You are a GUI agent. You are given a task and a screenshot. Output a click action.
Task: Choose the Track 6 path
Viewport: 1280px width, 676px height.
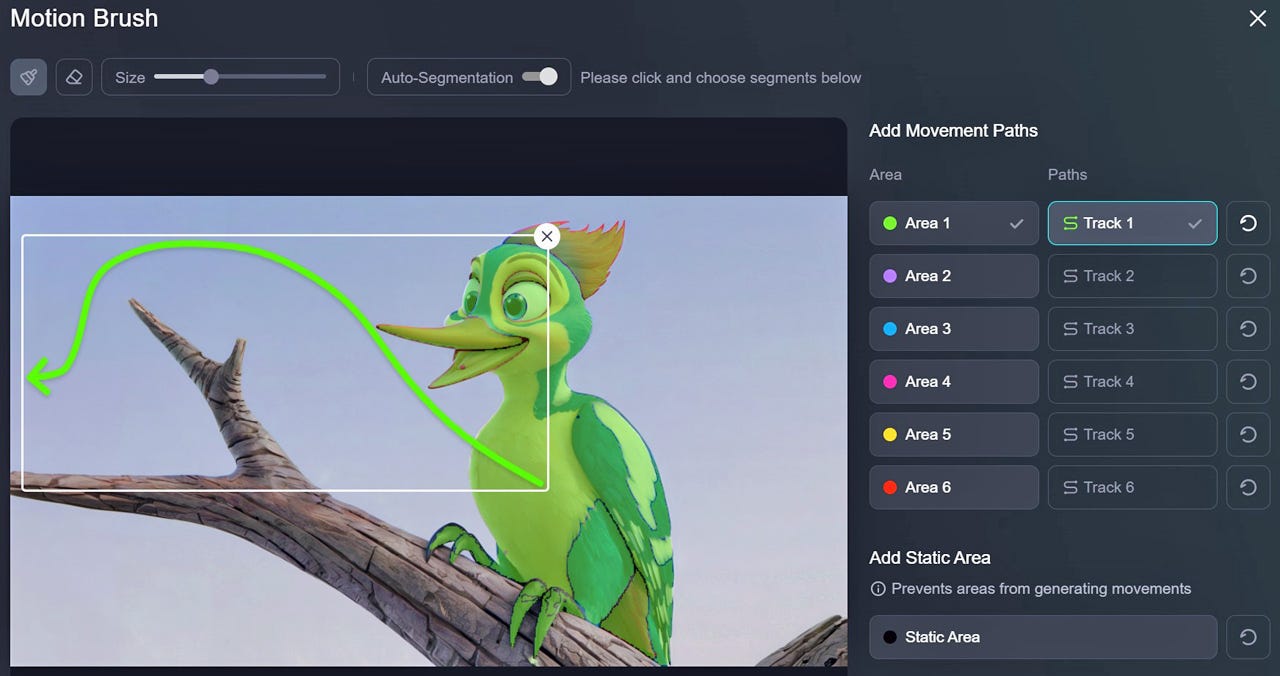[x=1132, y=488]
